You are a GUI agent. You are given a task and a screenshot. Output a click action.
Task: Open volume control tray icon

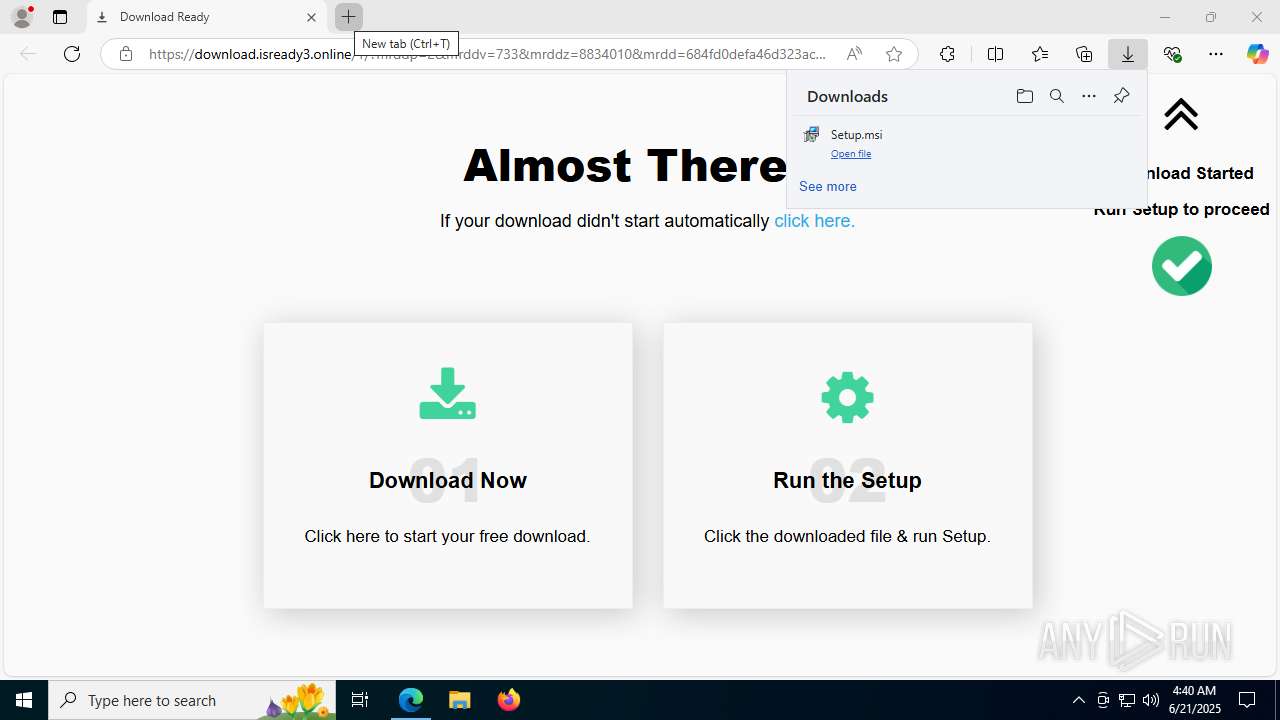pos(1150,700)
